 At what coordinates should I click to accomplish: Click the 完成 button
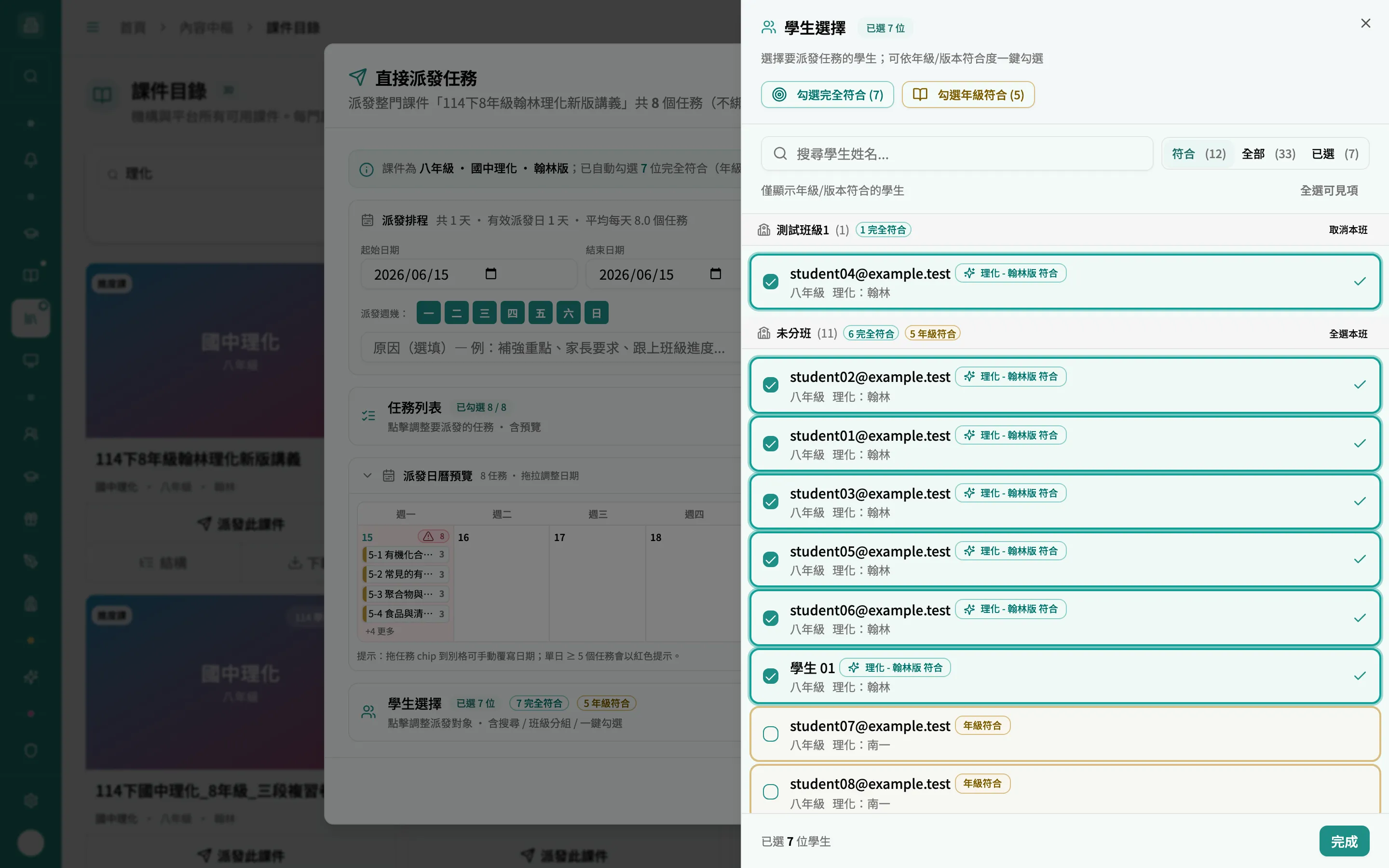1344,841
